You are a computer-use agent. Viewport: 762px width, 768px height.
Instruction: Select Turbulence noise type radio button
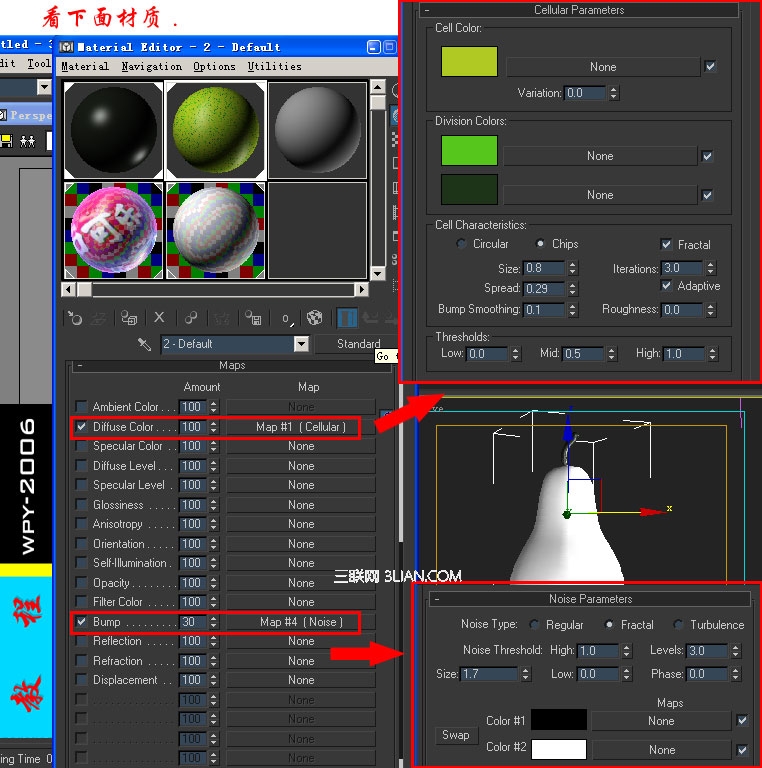coord(678,624)
